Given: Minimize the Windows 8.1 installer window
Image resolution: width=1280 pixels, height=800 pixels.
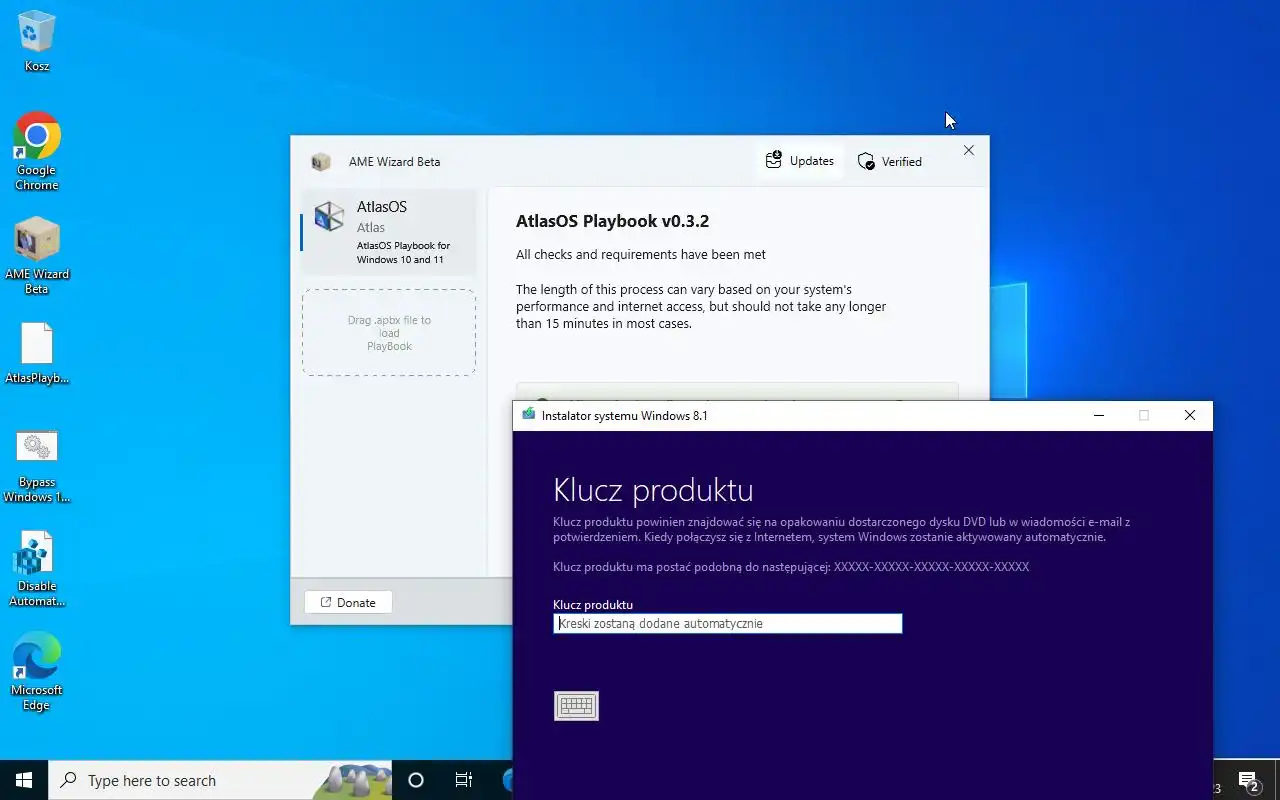Looking at the screenshot, I should point(1099,415).
